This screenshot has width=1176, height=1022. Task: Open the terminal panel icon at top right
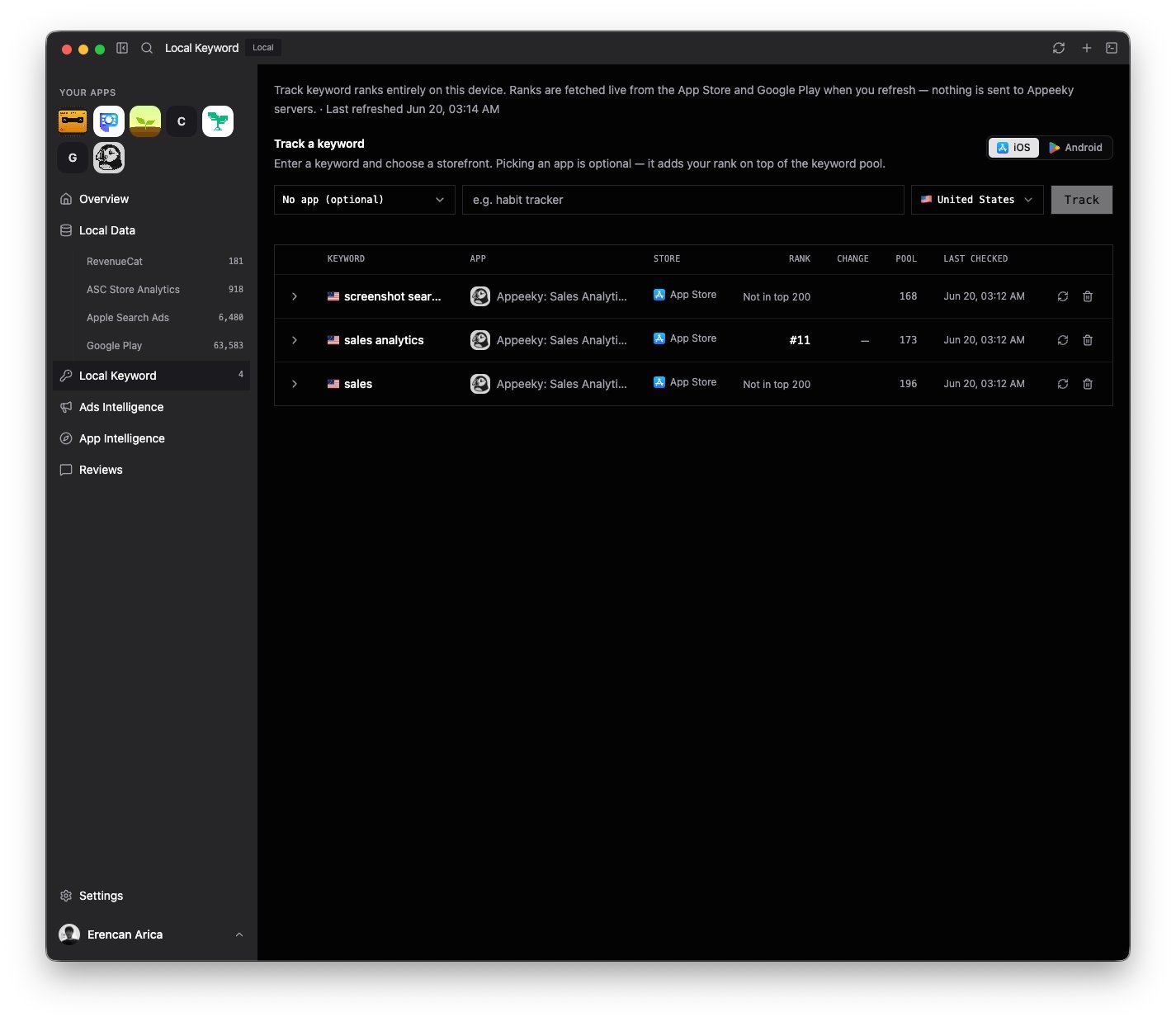[1112, 48]
